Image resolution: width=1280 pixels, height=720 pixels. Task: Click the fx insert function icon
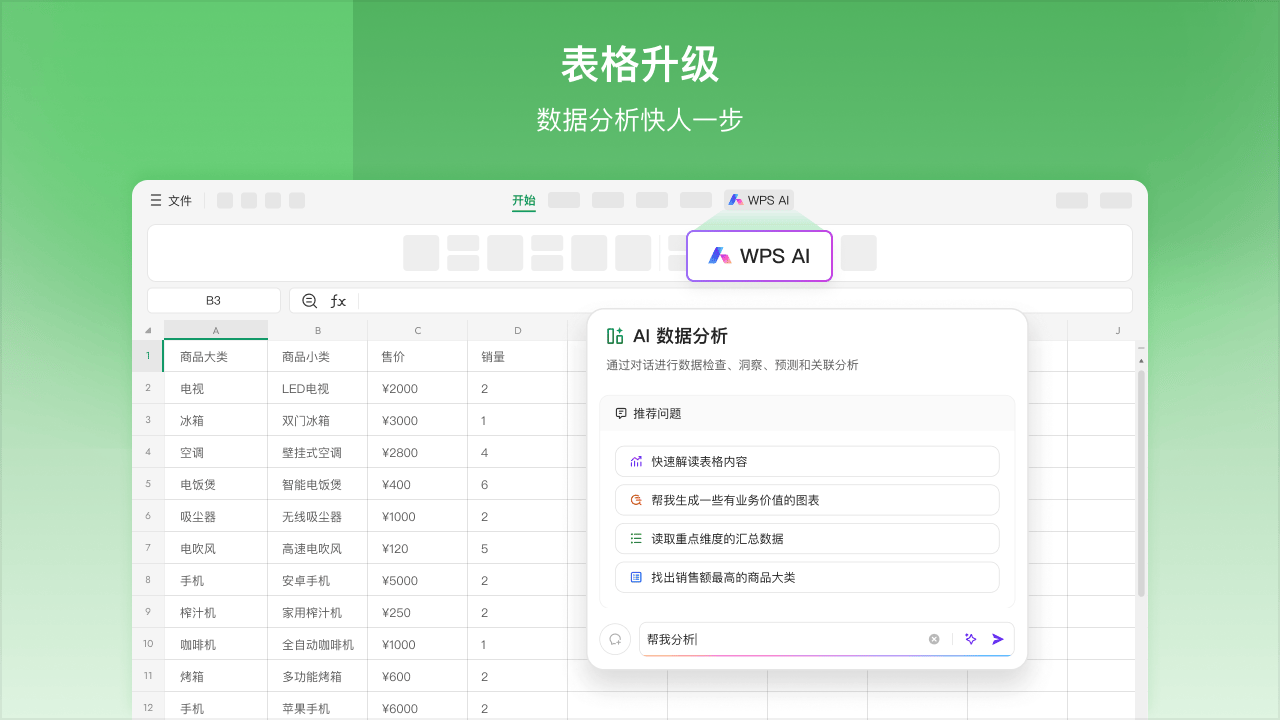click(x=337, y=300)
